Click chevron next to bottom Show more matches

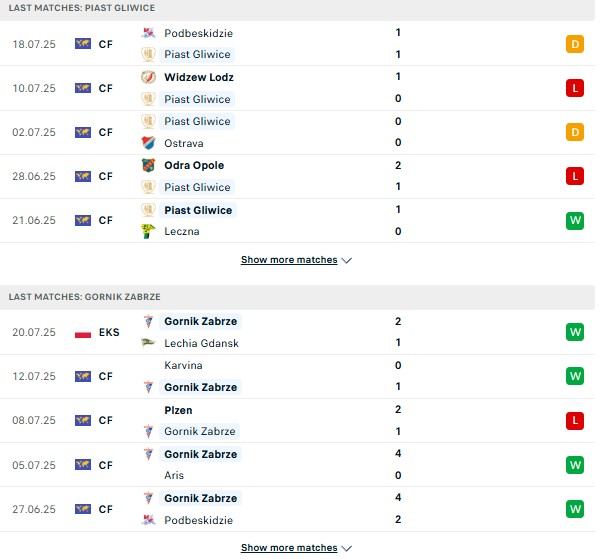coord(347,548)
